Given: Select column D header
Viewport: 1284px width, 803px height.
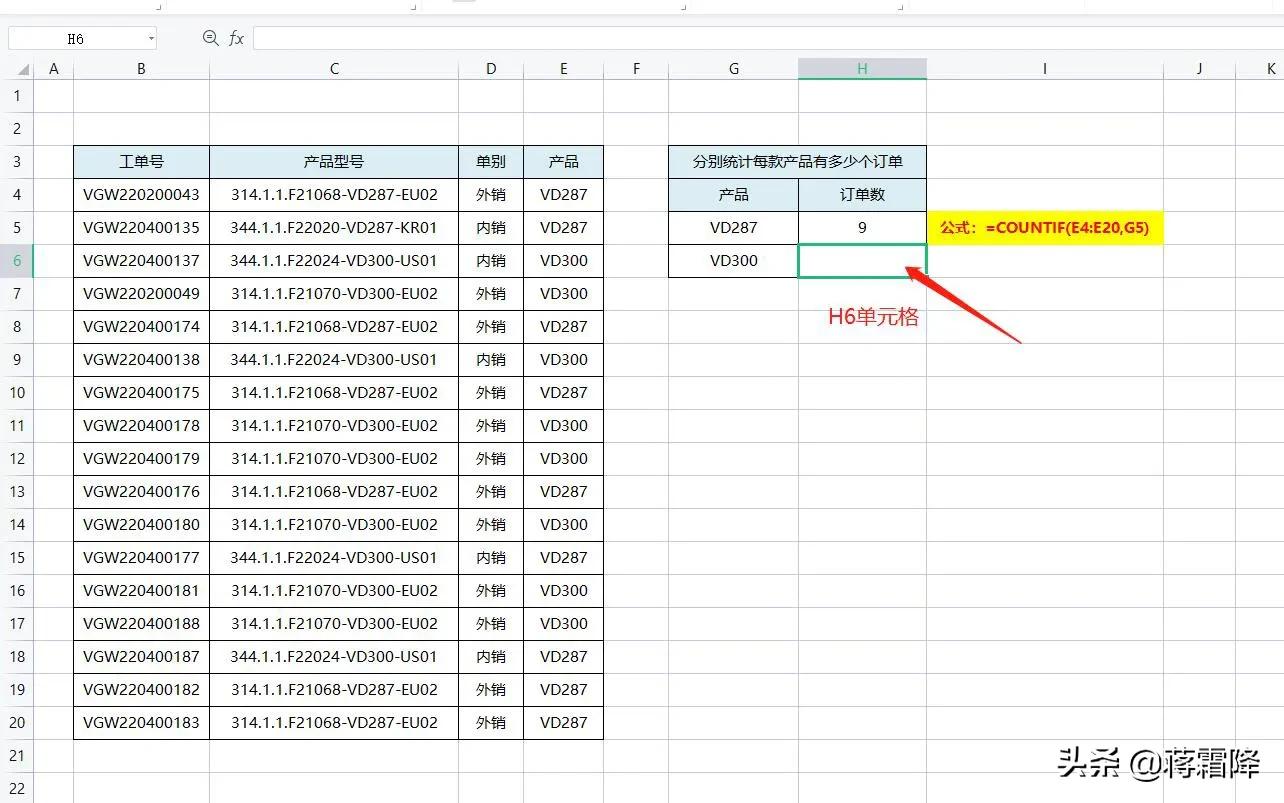Looking at the screenshot, I should pyautogui.click(x=491, y=69).
